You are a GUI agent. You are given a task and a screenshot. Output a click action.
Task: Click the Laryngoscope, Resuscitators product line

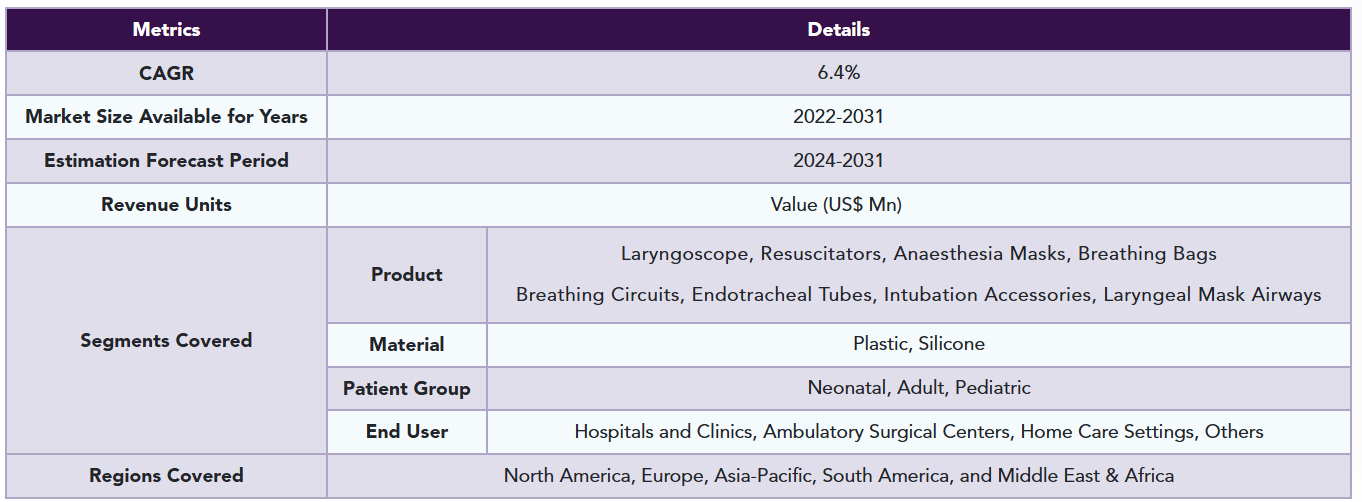point(918,254)
